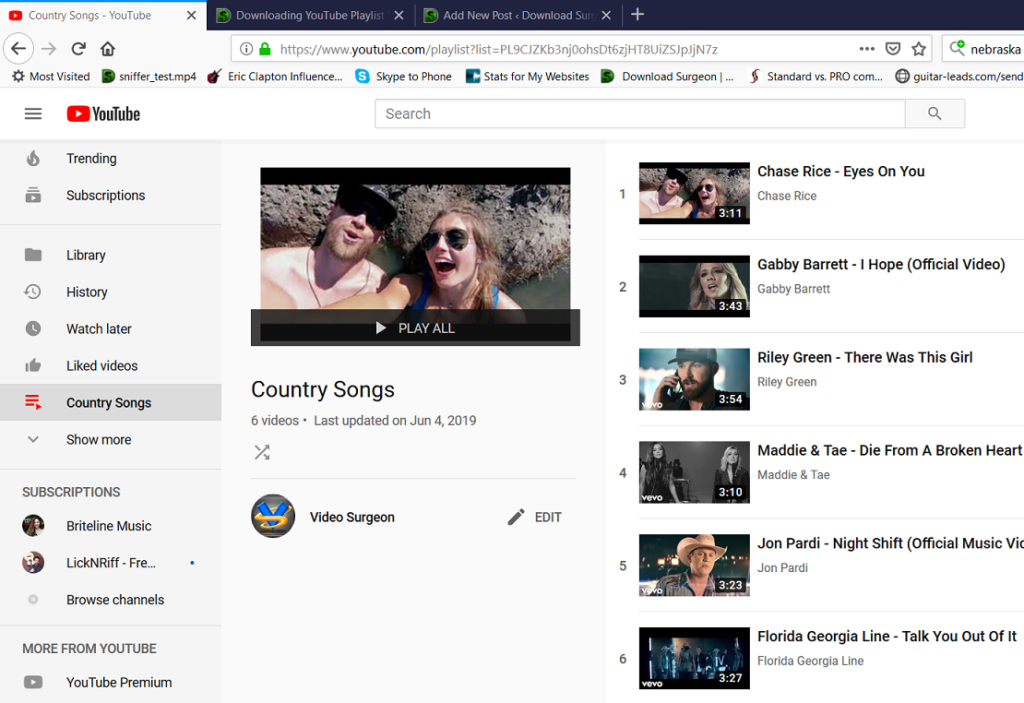Open Eric Clapton Influence bookmark
This screenshot has width=1024, height=703.
(x=275, y=76)
